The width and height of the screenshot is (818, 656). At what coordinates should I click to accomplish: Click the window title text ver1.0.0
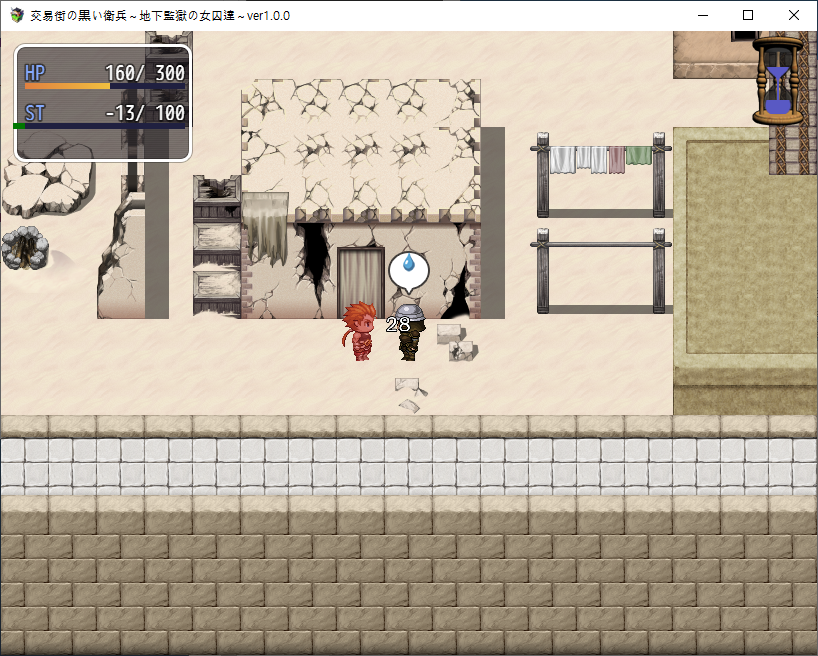pyautogui.click(x=268, y=16)
